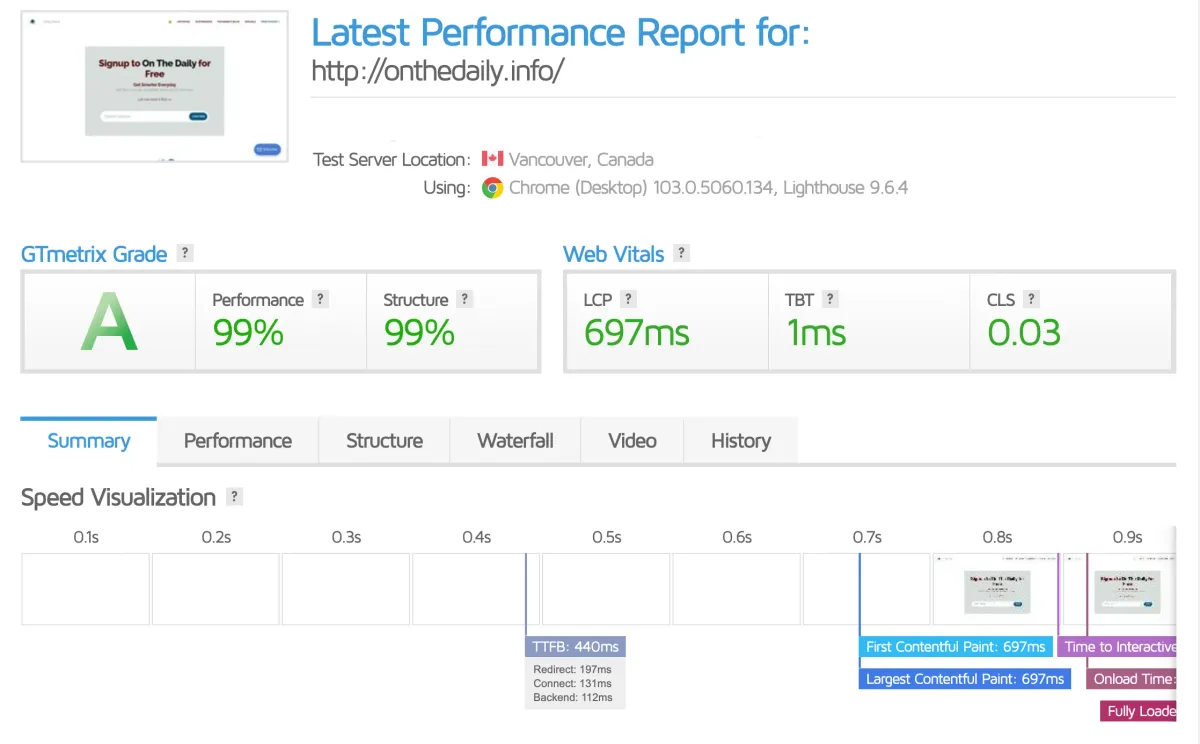This screenshot has width=1200, height=744.
Task: Click help icon beside Structure score
Action: tap(464, 299)
